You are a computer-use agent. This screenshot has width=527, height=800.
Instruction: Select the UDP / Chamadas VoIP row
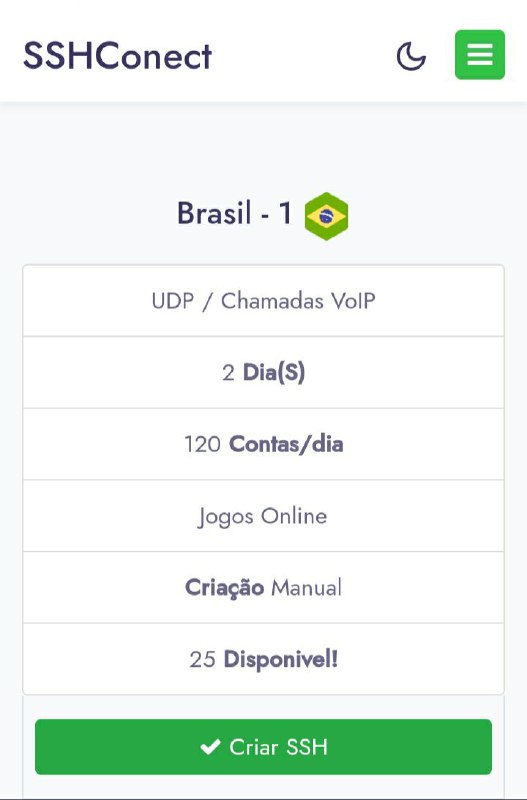[x=263, y=301]
